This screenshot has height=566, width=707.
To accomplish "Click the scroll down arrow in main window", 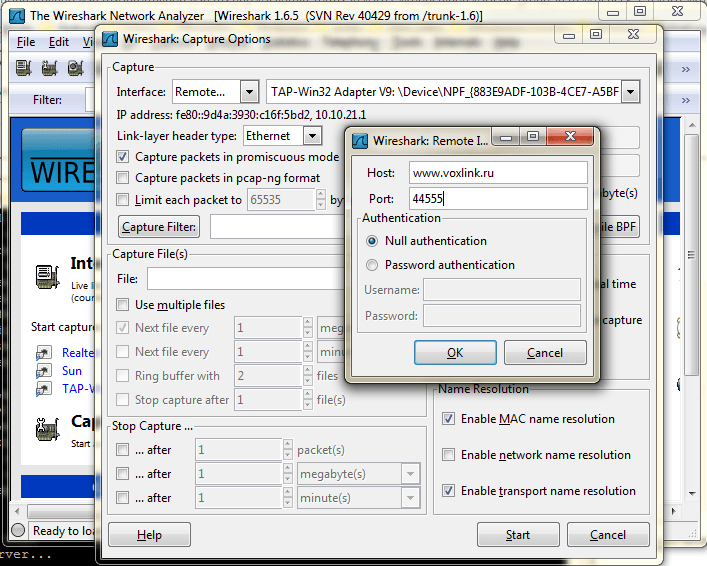I will click(x=692, y=494).
